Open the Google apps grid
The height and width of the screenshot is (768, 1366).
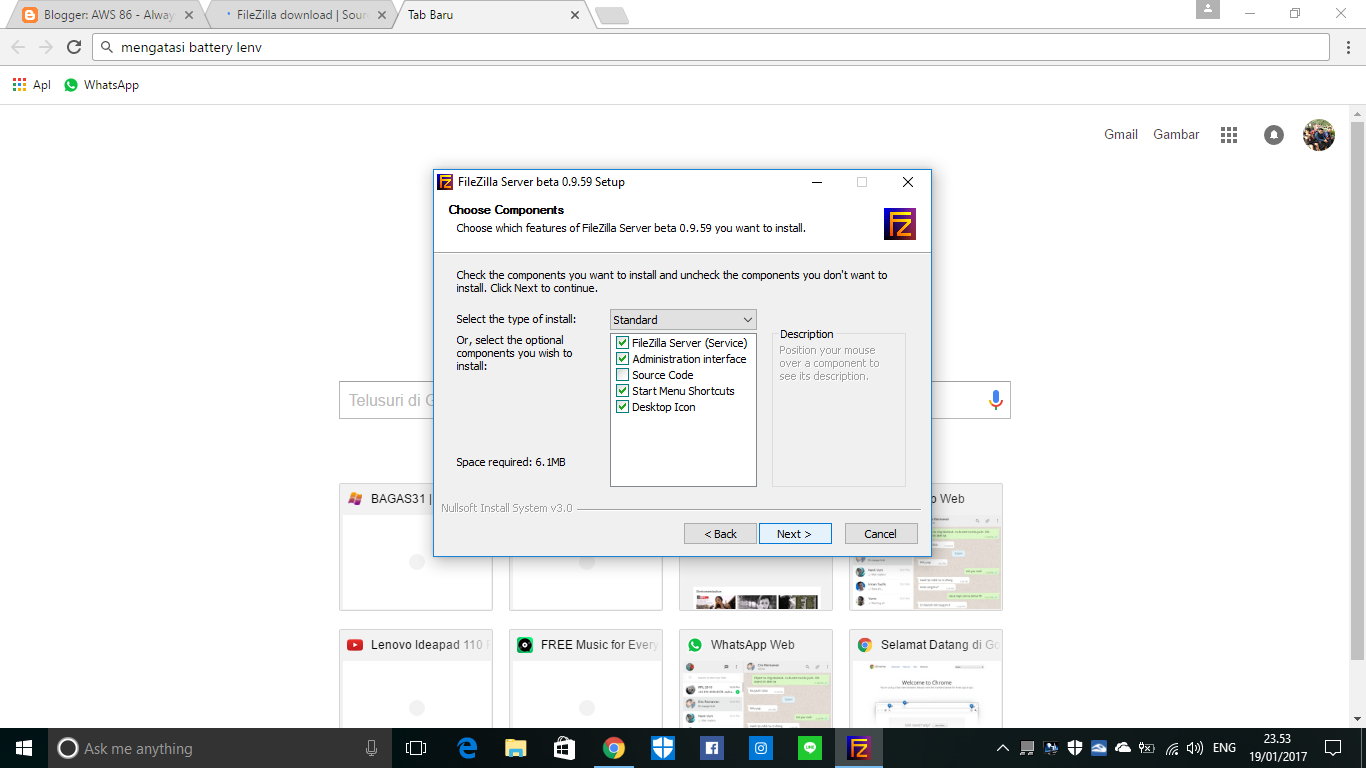pos(1229,135)
